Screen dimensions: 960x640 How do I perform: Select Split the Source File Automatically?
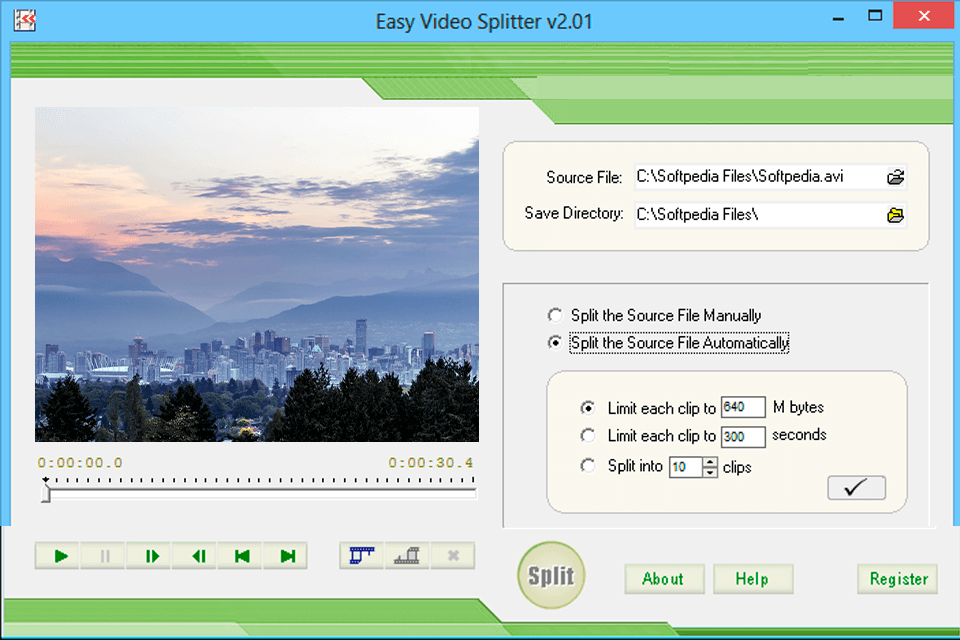(555, 343)
